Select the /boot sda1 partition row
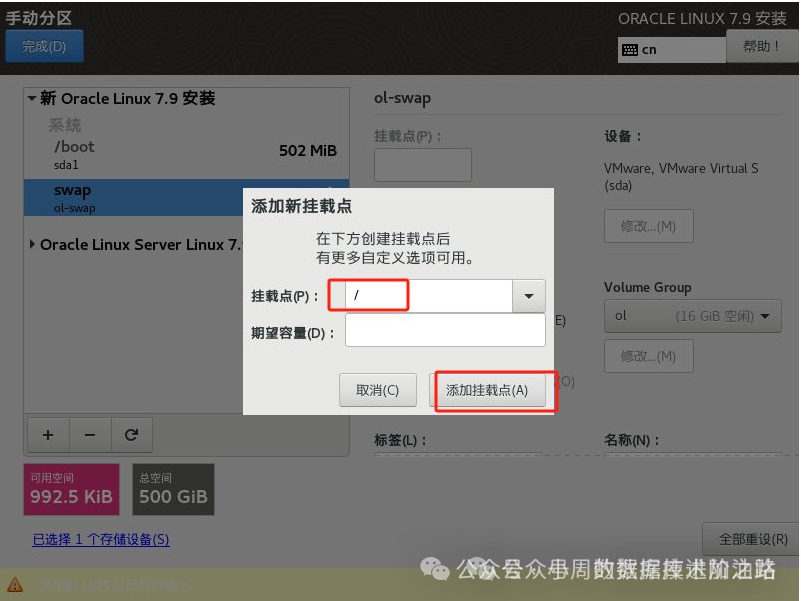 pos(186,155)
